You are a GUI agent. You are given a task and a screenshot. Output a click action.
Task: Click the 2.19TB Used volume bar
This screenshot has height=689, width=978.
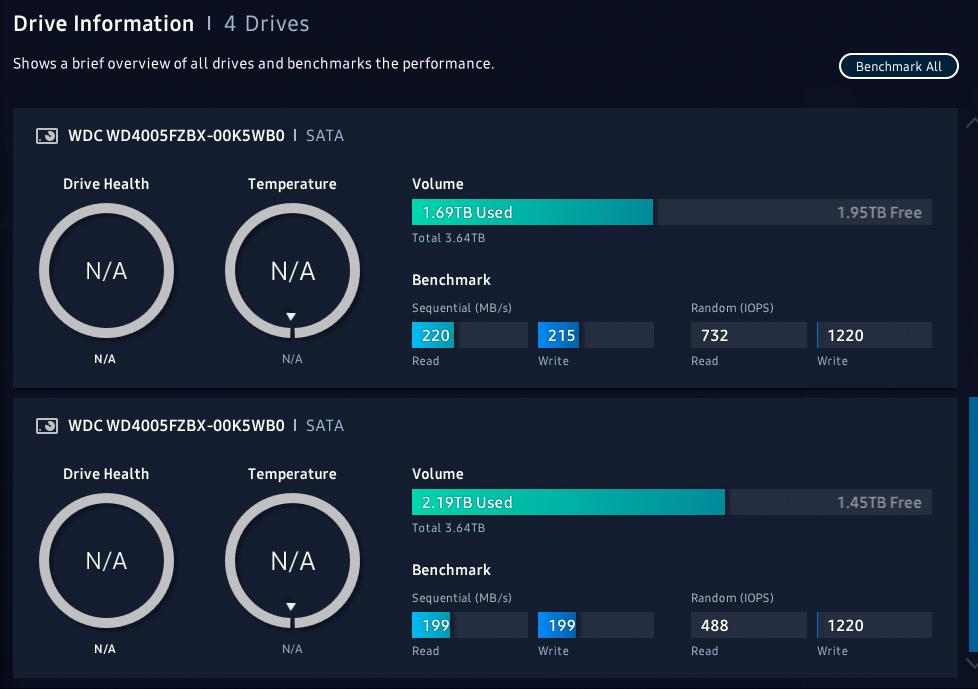[568, 502]
